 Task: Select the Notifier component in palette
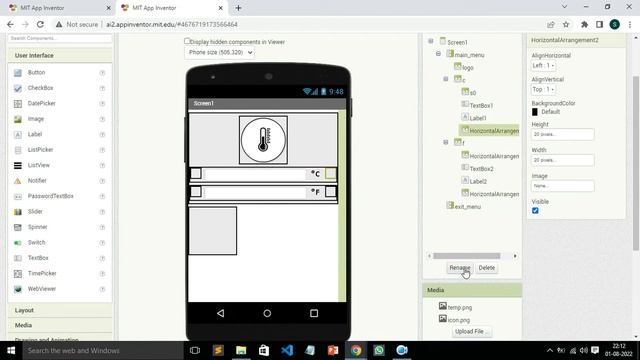point(37,180)
